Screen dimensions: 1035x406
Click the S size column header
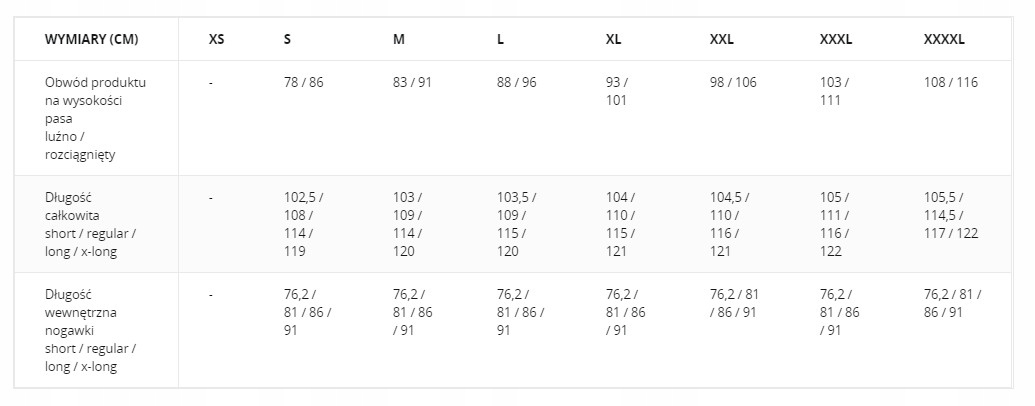tap(288, 40)
